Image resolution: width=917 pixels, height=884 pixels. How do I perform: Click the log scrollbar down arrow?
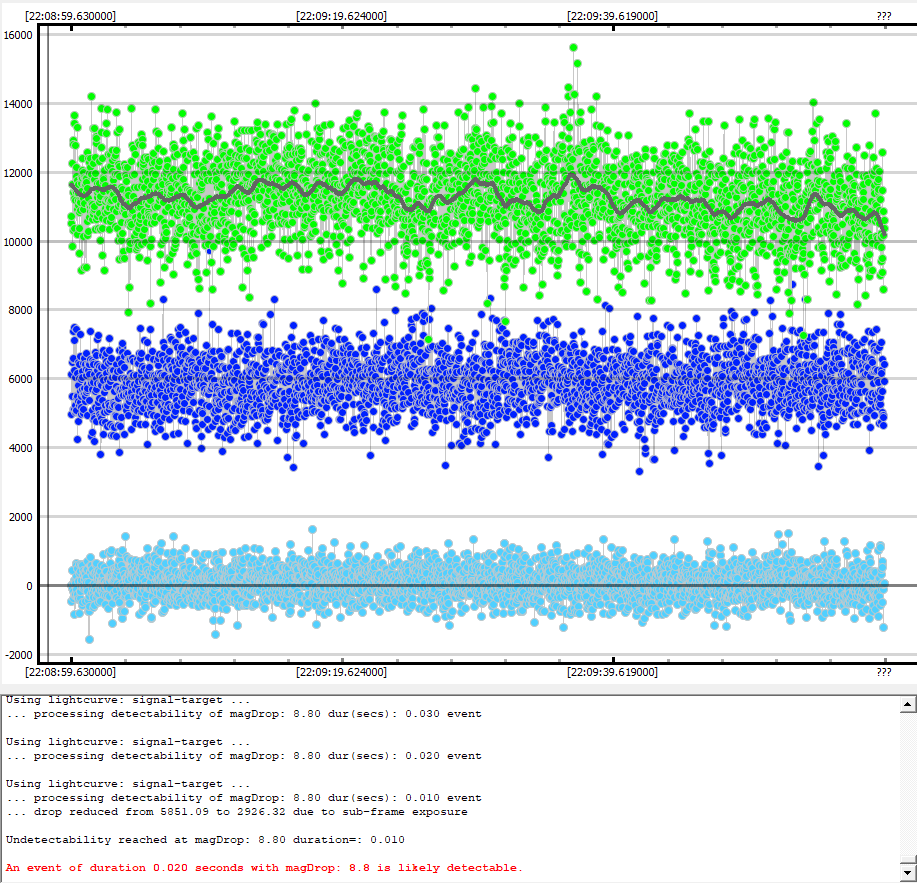(x=908, y=872)
